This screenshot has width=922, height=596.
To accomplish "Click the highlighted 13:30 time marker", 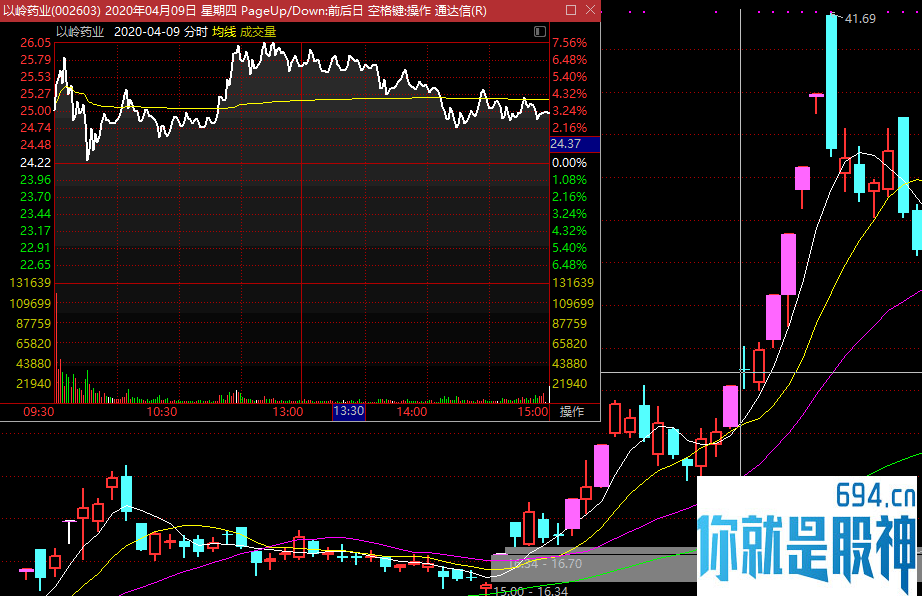I will (x=349, y=411).
